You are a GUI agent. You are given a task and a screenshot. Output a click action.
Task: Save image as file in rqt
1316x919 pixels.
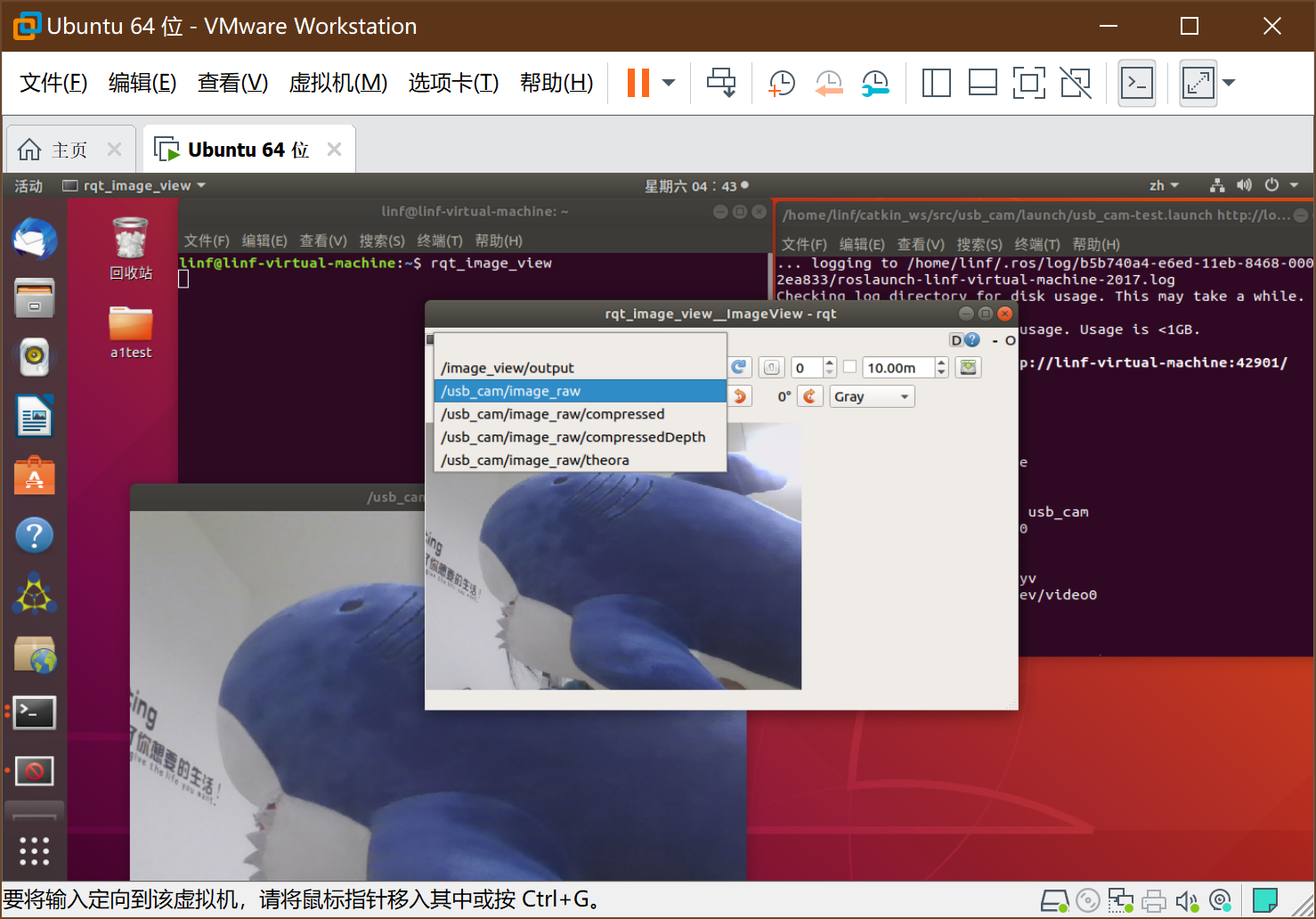tap(969, 368)
